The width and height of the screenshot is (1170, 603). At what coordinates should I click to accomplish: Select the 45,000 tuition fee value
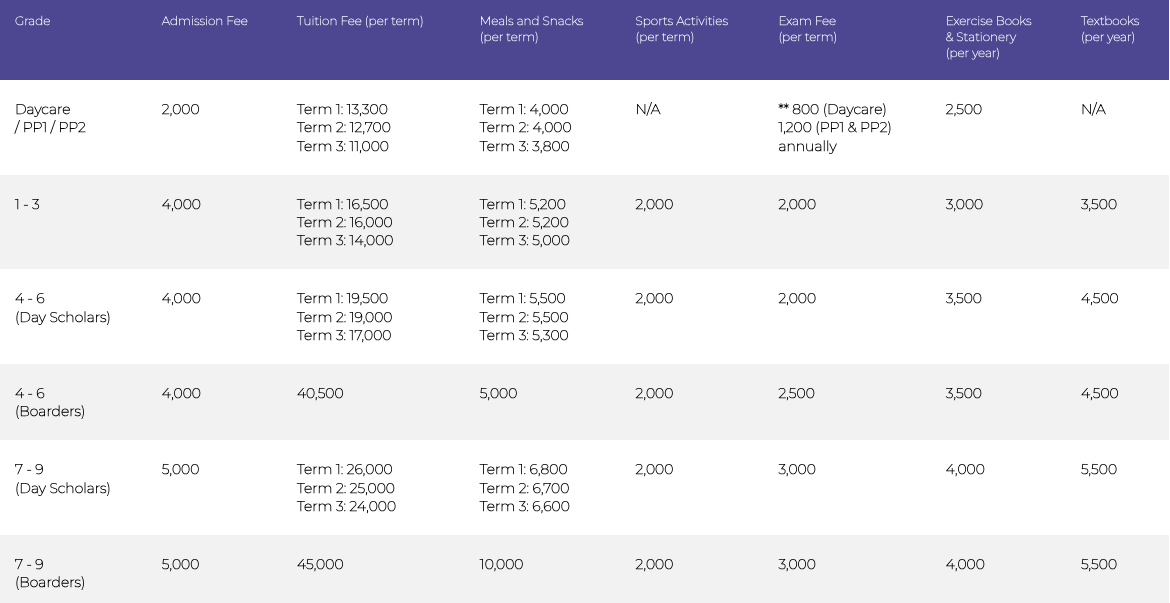320,564
